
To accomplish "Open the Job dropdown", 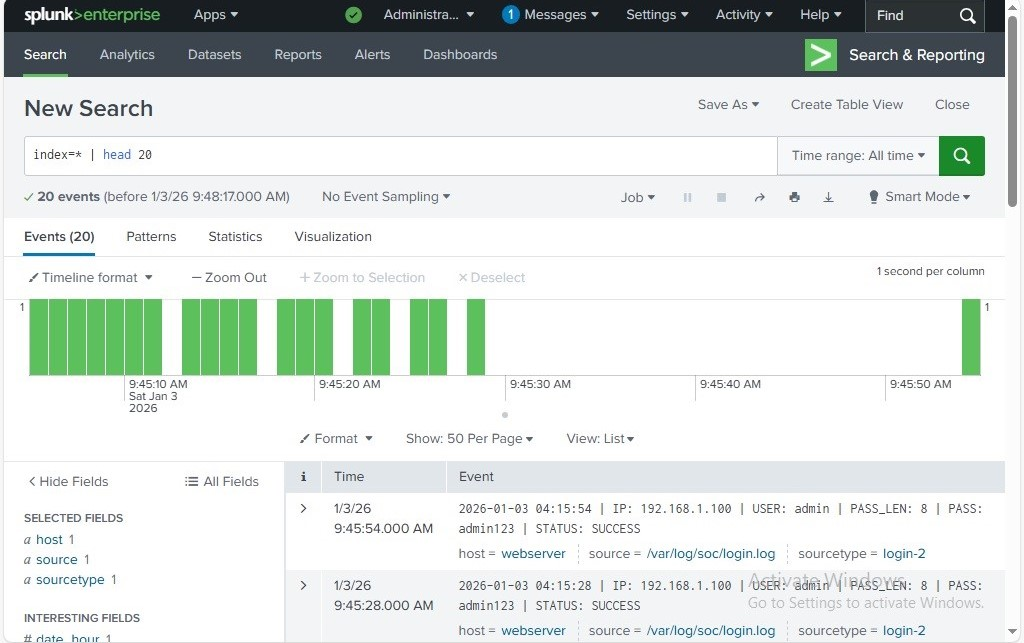I will pyautogui.click(x=637, y=197).
